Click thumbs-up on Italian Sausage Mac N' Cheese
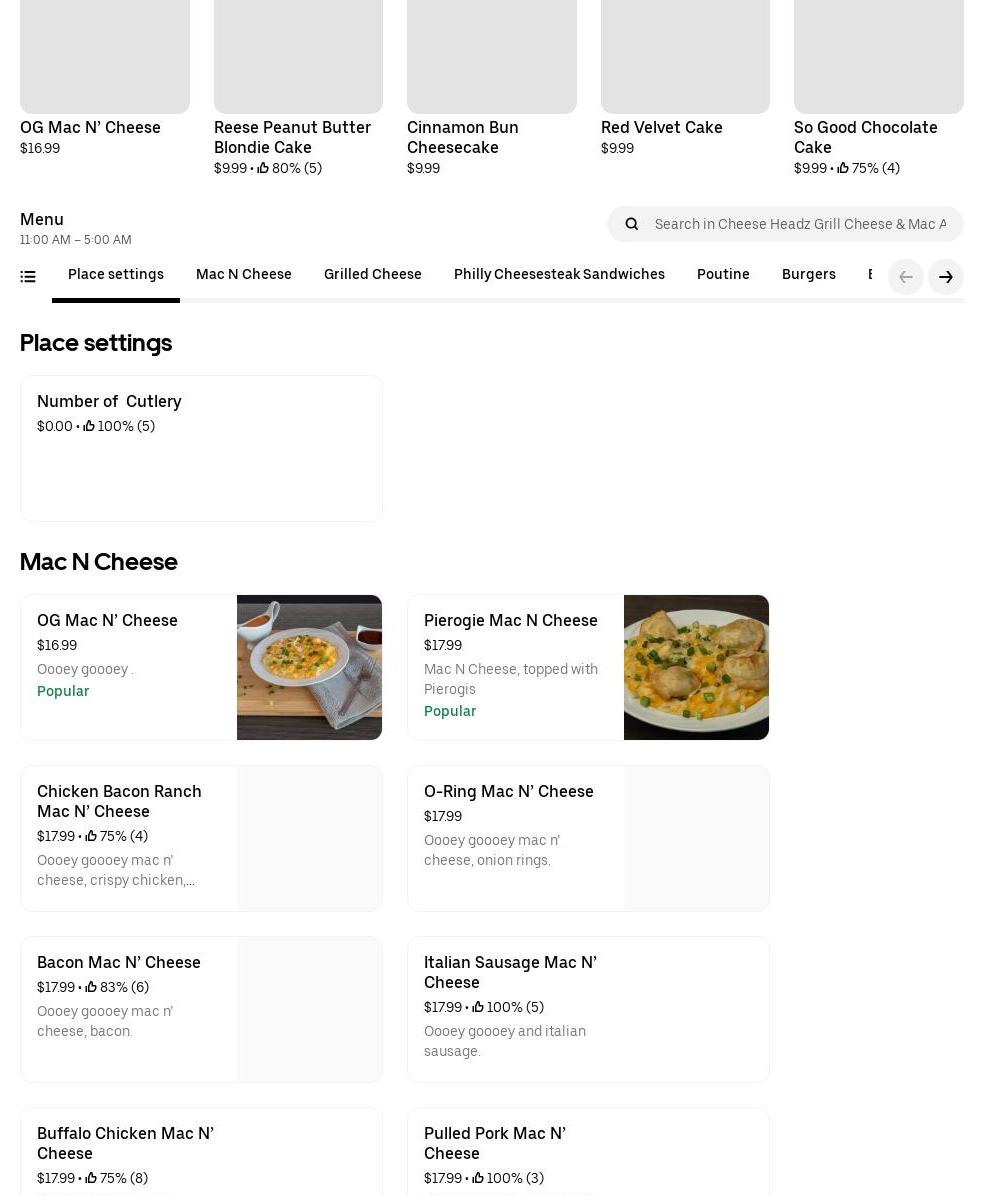The height and width of the screenshot is (1196, 984). click(x=478, y=1007)
